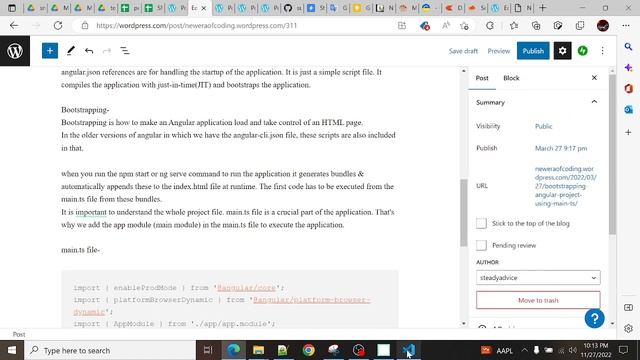Click Save draft

pyautogui.click(x=463, y=51)
